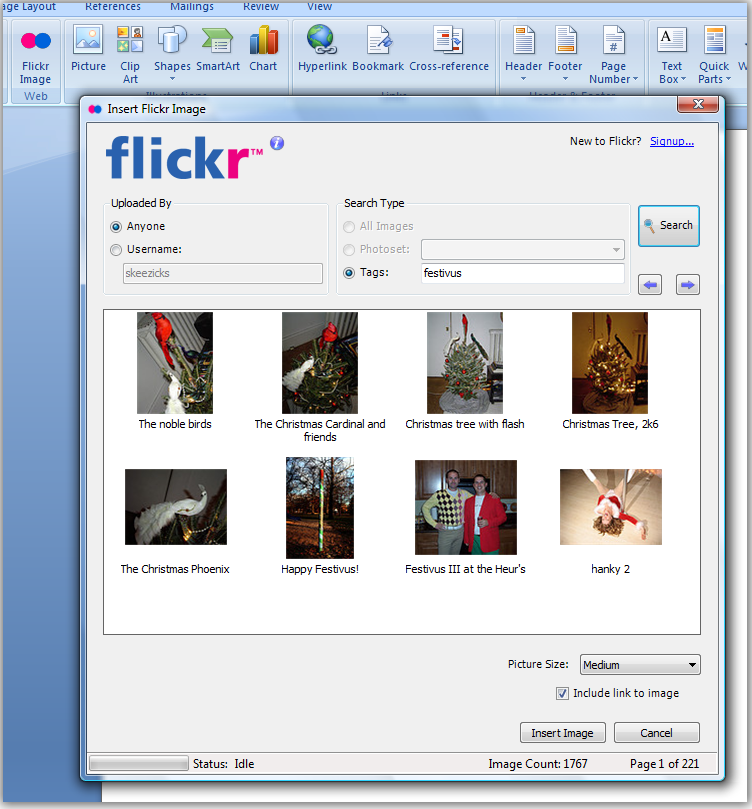The width and height of the screenshot is (752, 809).
Task: Open the Text Box dropdown
Action: [x=672, y=55]
